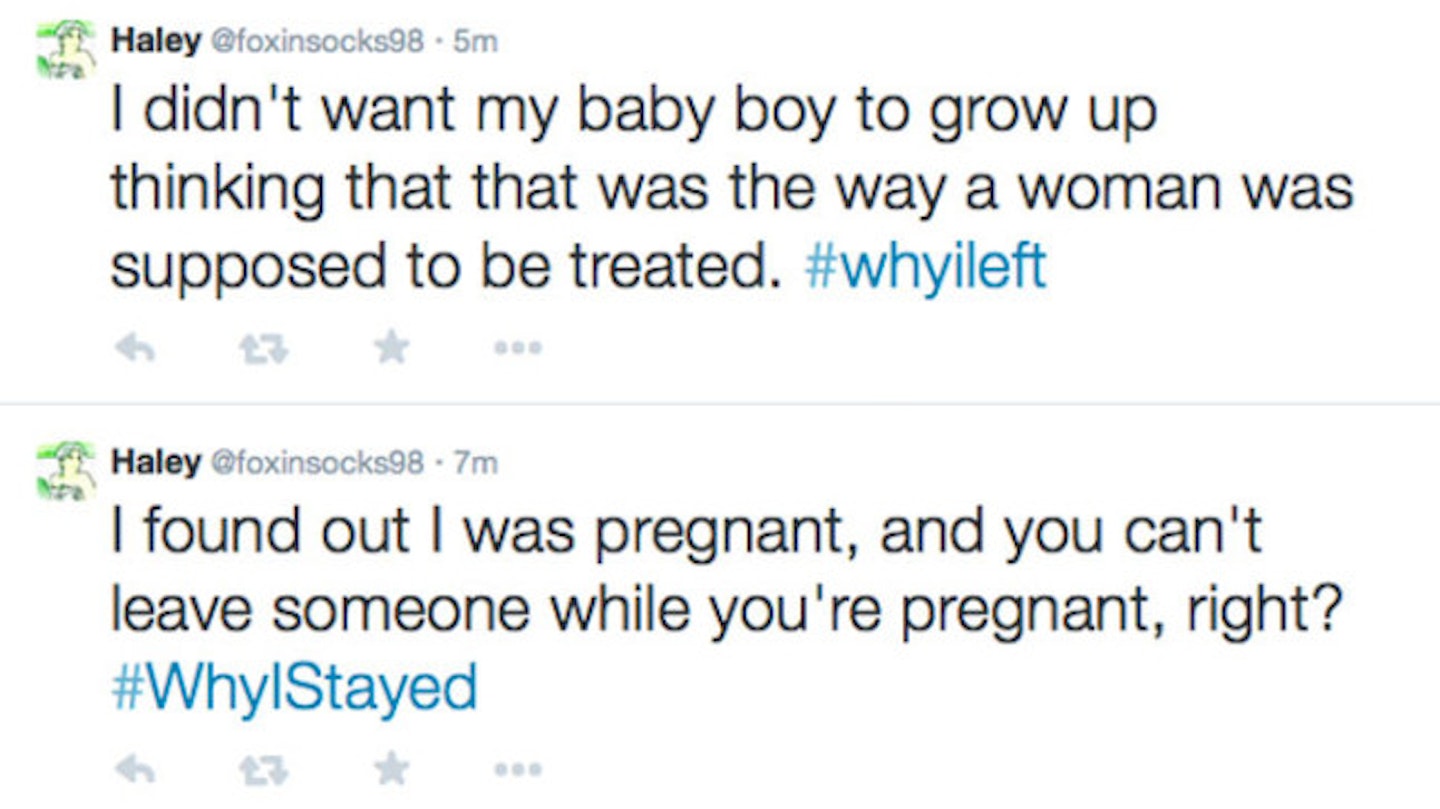This screenshot has height=809, width=1440.
Task: Open the Haley name on the 7m tweet
Action: 154,462
